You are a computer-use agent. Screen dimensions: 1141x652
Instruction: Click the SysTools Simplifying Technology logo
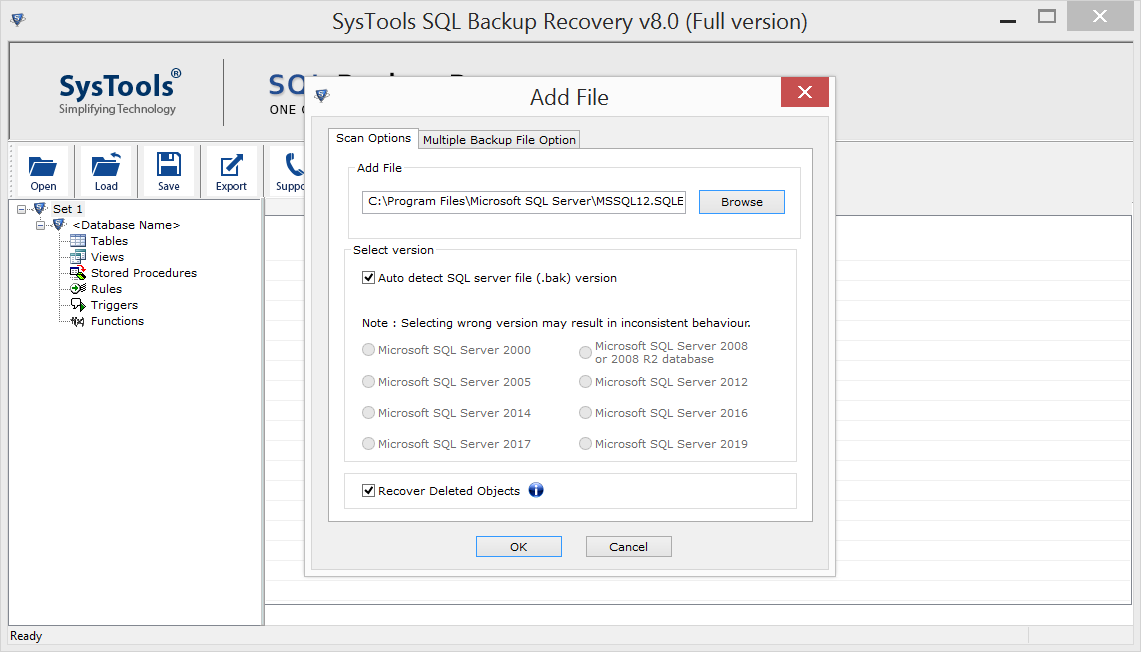coord(119,92)
